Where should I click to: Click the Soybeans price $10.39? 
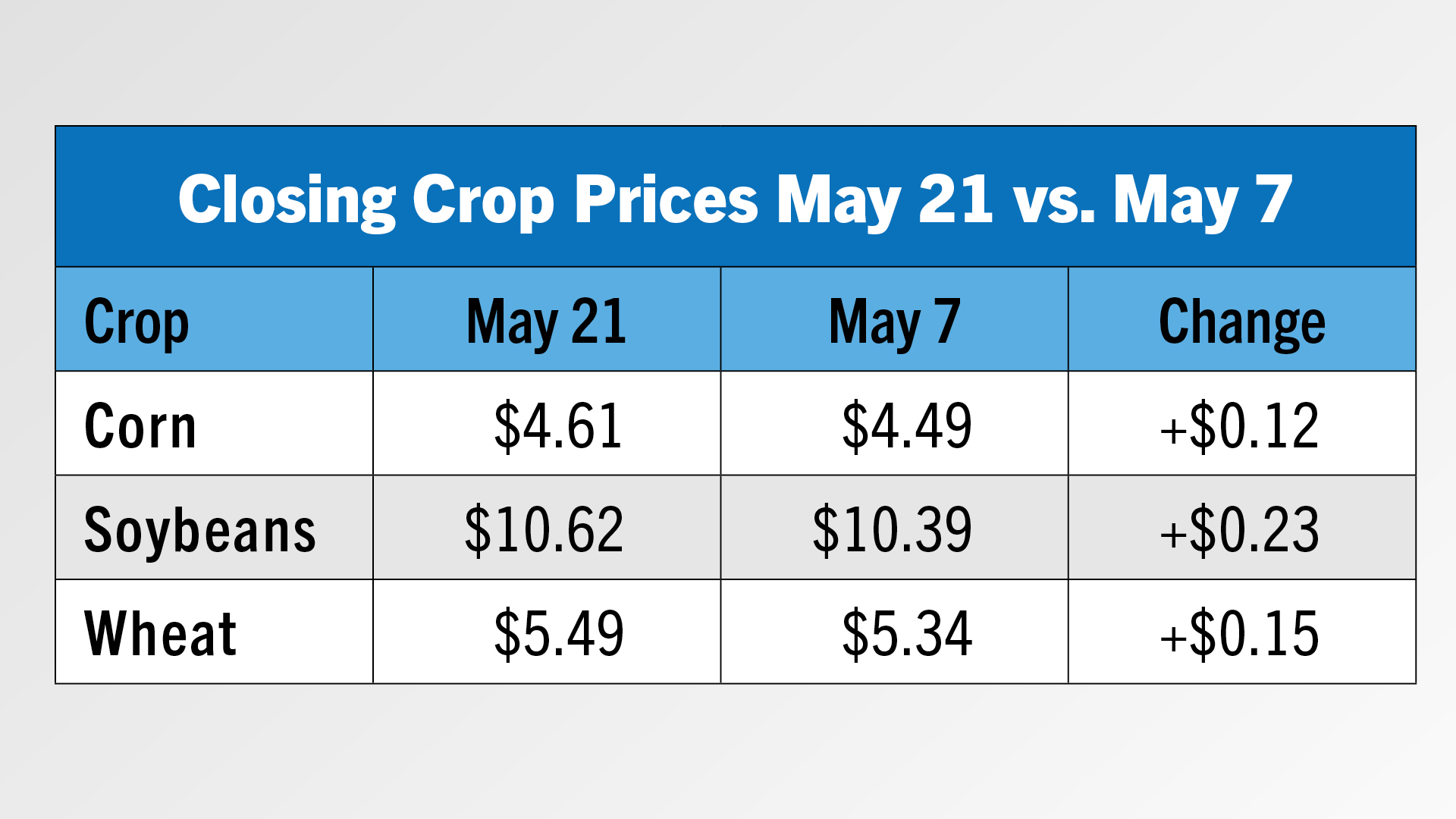(892, 529)
